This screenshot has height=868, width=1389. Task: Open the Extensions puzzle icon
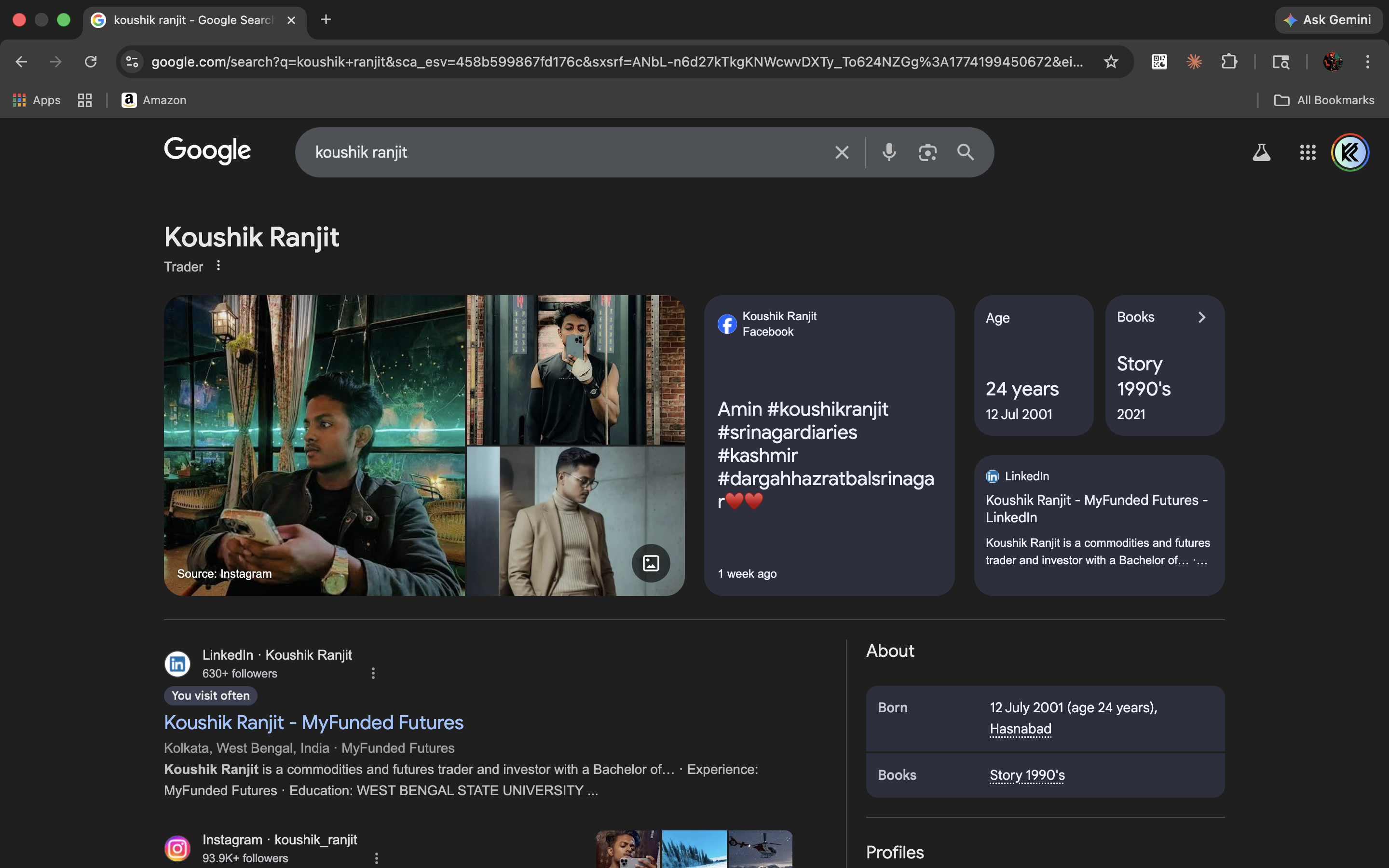(1229, 61)
